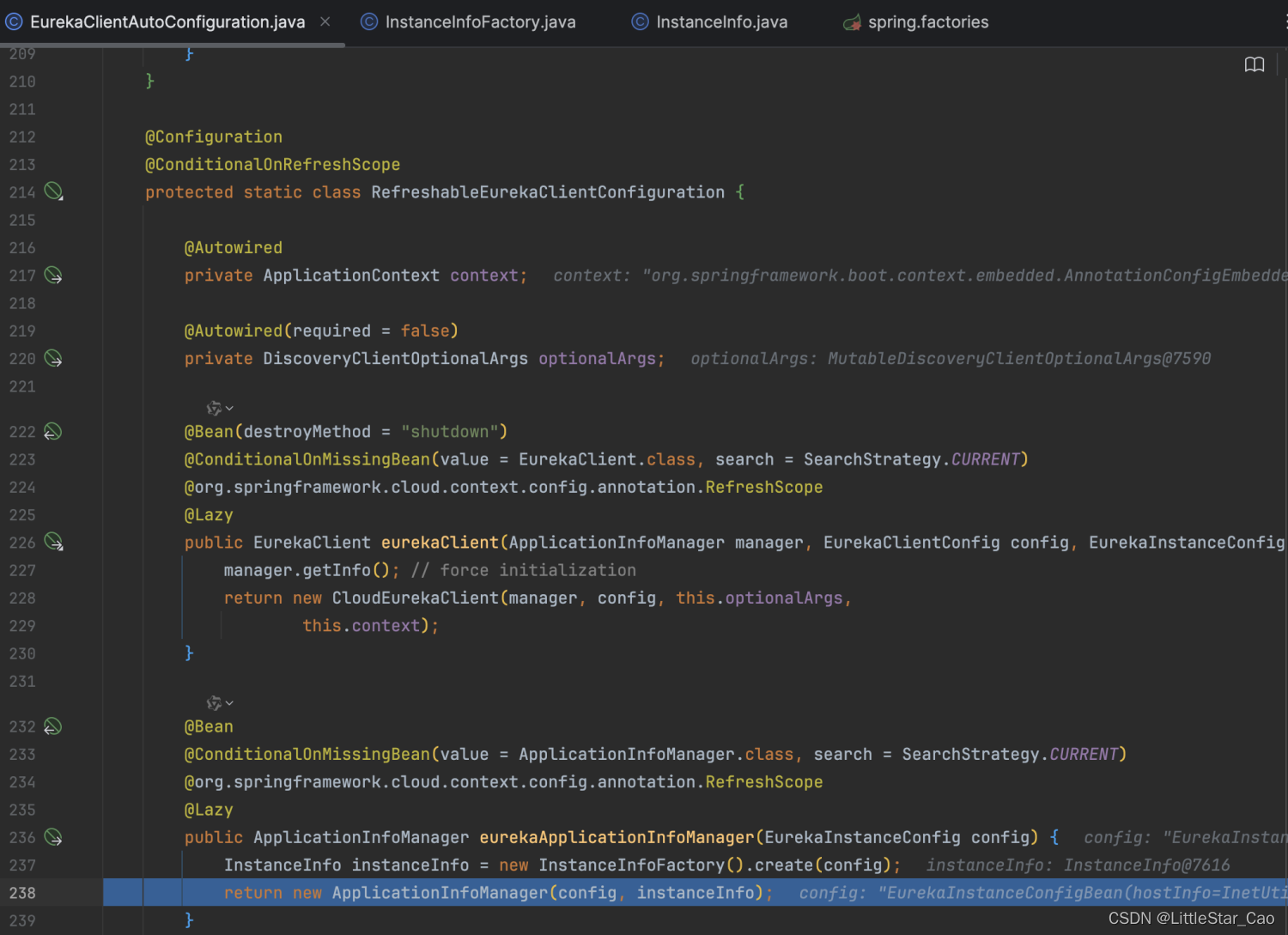Open inlay hint dropdown above line 232
Screen dimensions: 1288x935
pos(220,703)
